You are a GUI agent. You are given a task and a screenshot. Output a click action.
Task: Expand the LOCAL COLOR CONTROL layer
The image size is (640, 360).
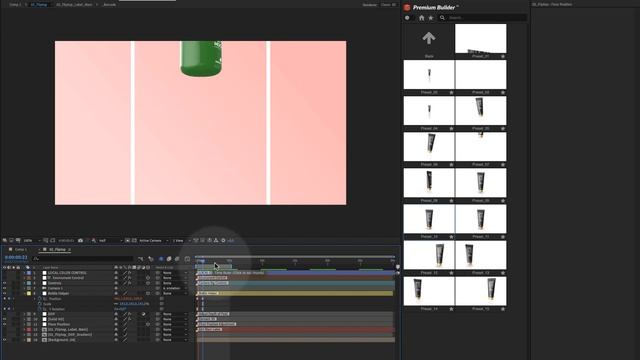click(x=24, y=273)
